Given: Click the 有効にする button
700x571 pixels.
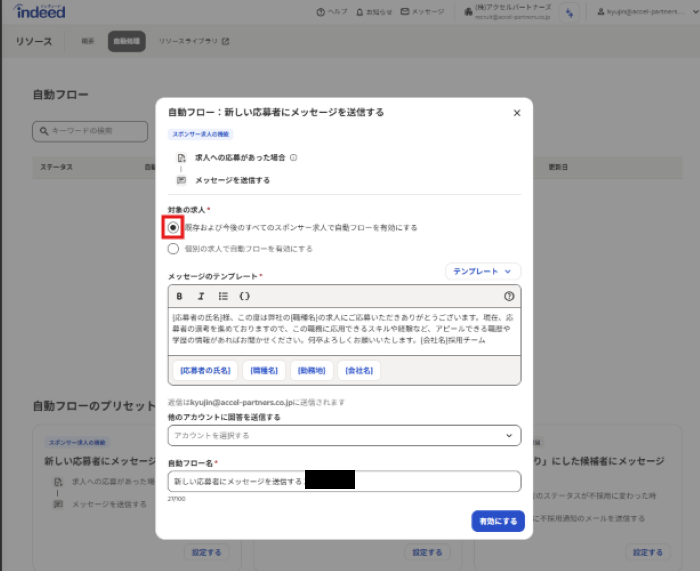Looking at the screenshot, I should [497, 521].
